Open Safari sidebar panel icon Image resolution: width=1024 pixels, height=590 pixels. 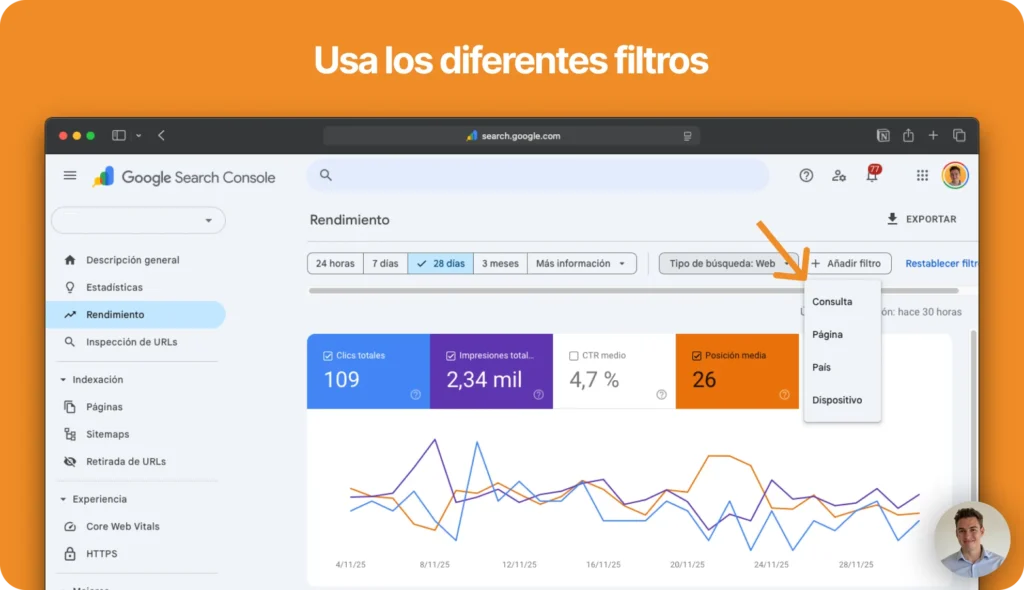tap(119, 135)
